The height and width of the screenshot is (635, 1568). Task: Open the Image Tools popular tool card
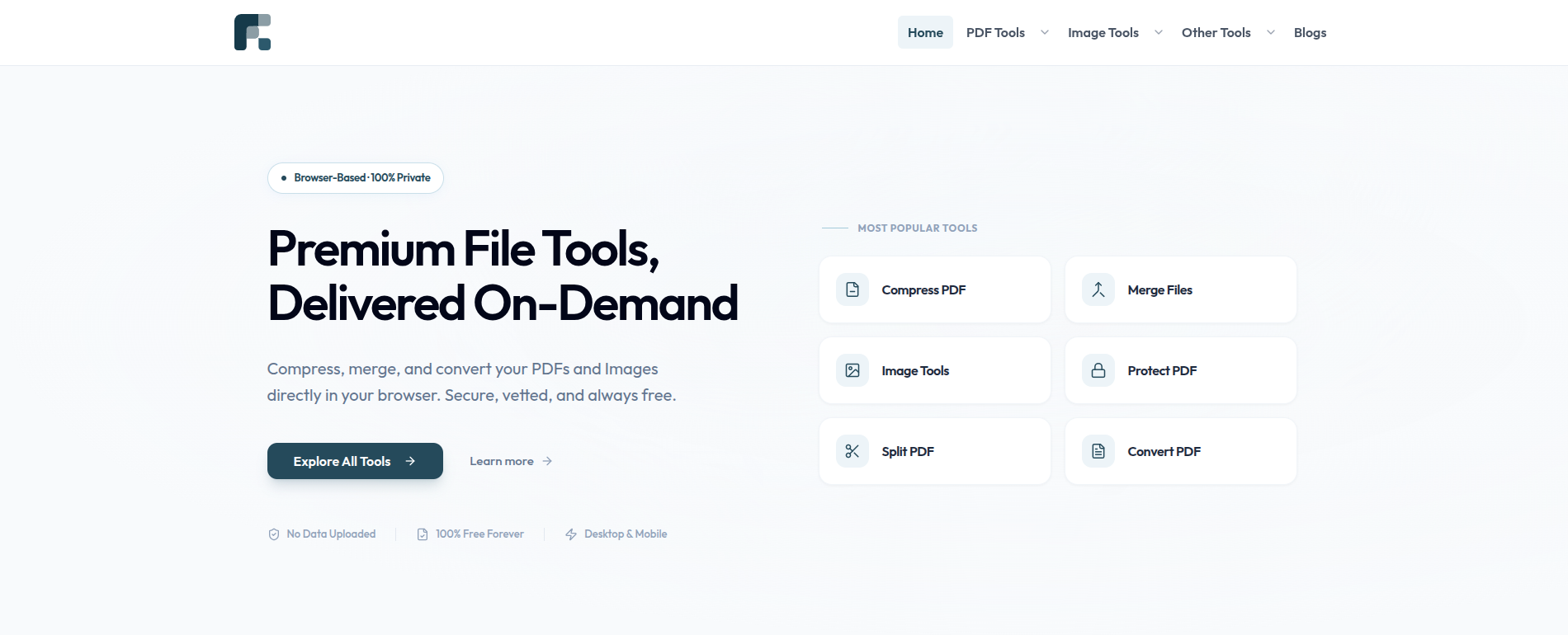tap(935, 370)
